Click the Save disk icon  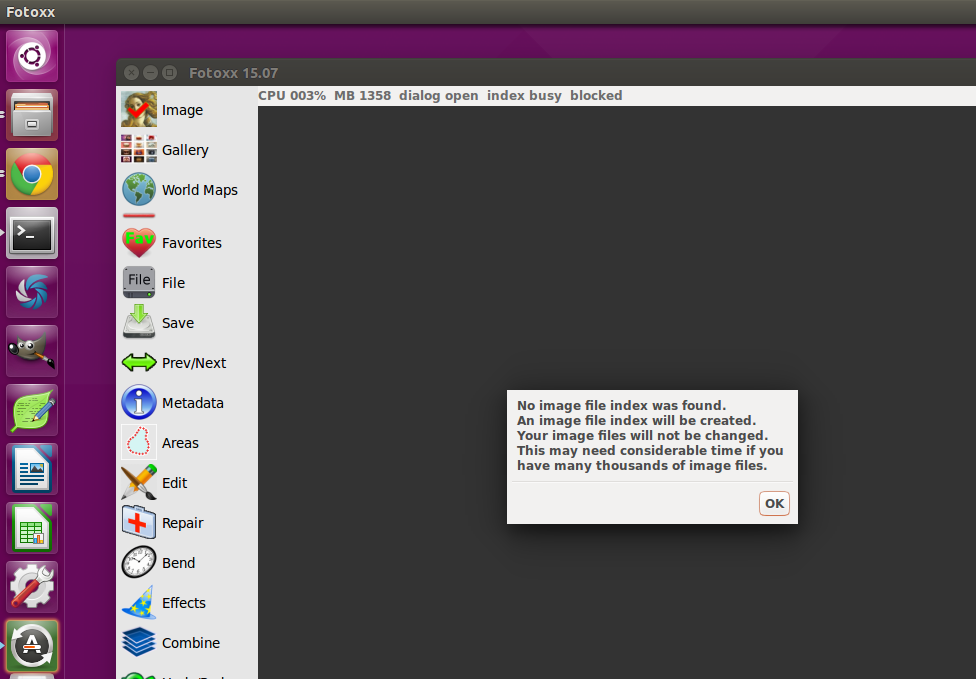(138, 322)
